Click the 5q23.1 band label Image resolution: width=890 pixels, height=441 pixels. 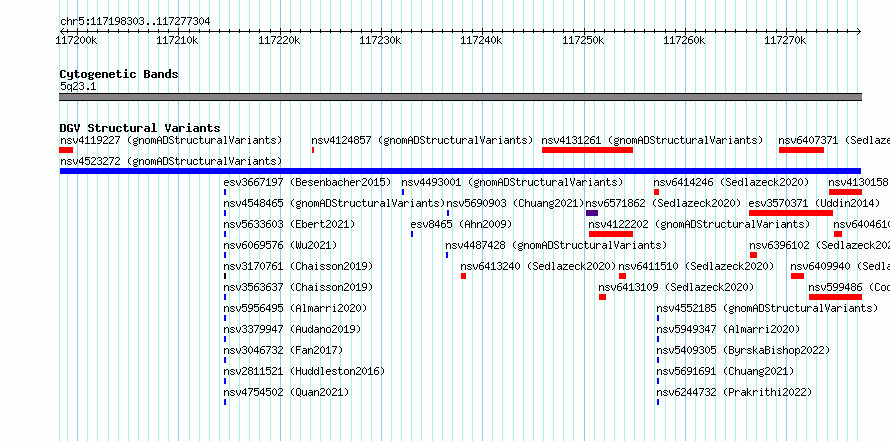click(x=78, y=86)
